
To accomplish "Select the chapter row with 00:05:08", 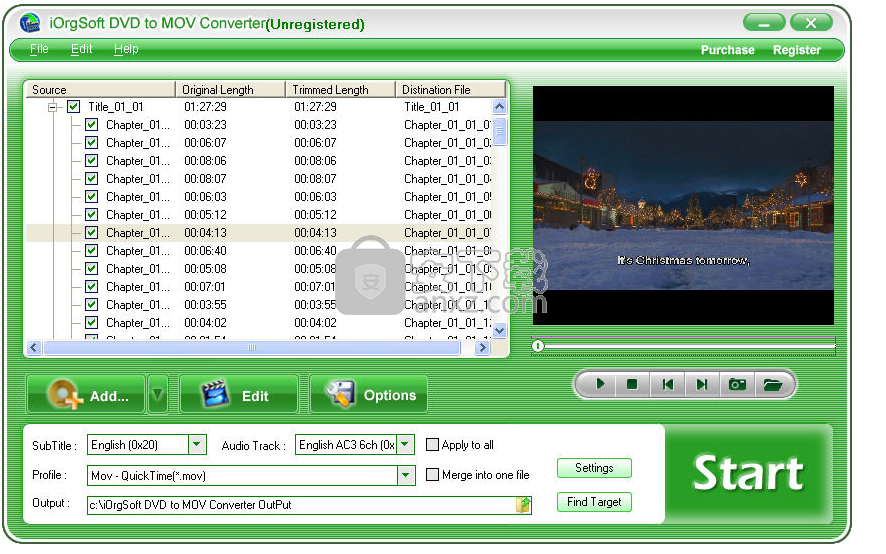I will [259, 269].
